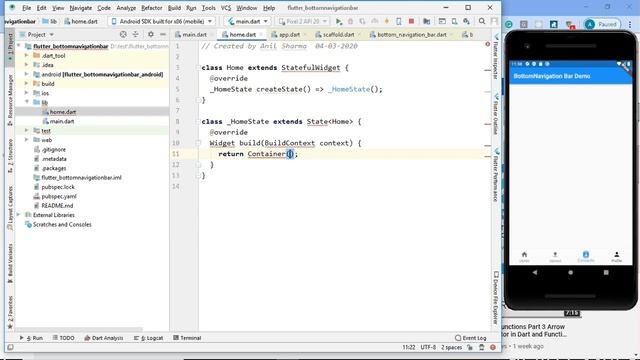
Task: Open the Device File Explorer side tab
Action: coord(496,298)
